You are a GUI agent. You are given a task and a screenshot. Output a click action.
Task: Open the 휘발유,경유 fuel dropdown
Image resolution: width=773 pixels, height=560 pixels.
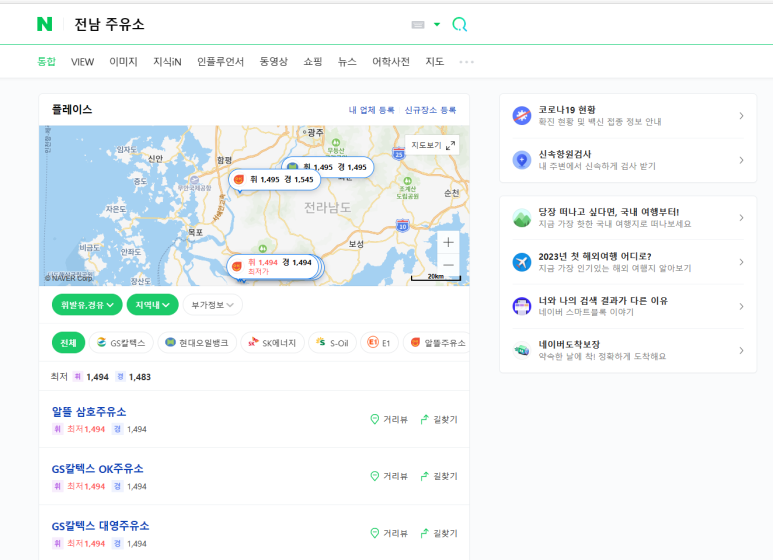pos(87,305)
